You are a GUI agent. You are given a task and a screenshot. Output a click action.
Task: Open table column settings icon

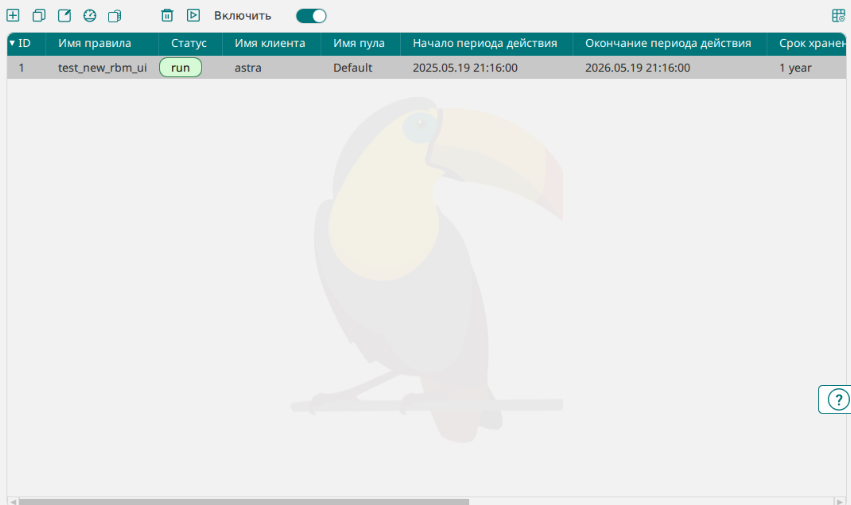pyautogui.click(x=838, y=16)
